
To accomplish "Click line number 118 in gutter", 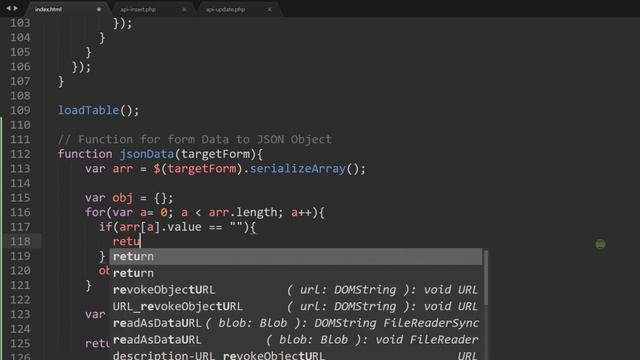I will (x=20, y=241).
